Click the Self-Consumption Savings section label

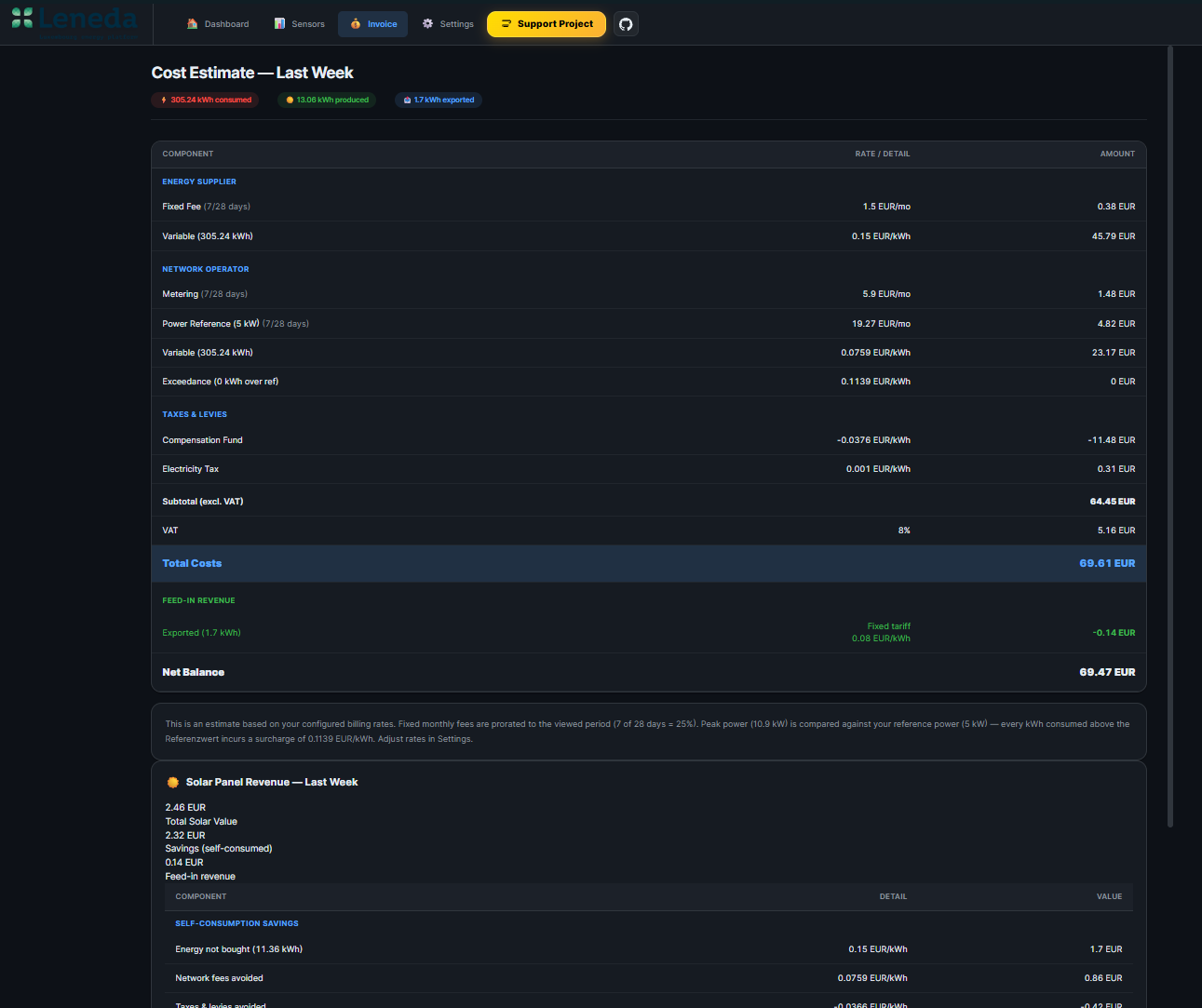[x=236, y=923]
